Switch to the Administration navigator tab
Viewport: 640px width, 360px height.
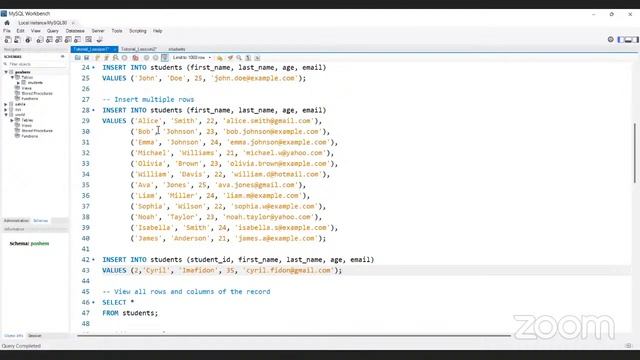pos(16,220)
